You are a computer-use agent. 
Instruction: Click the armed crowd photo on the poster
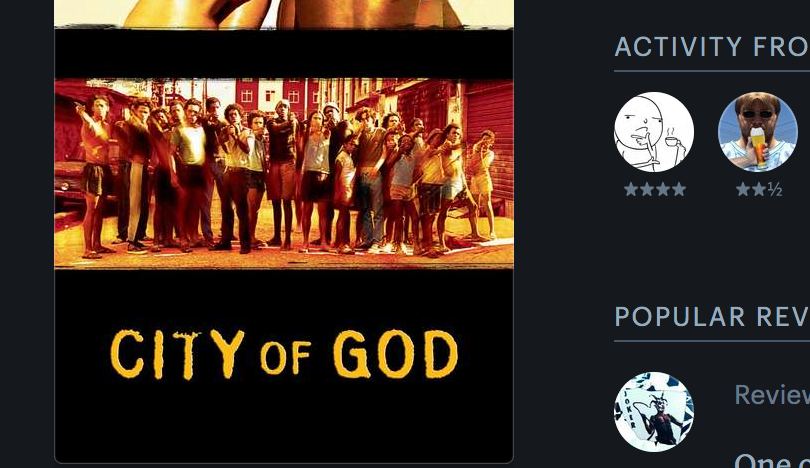pos(284,174)
